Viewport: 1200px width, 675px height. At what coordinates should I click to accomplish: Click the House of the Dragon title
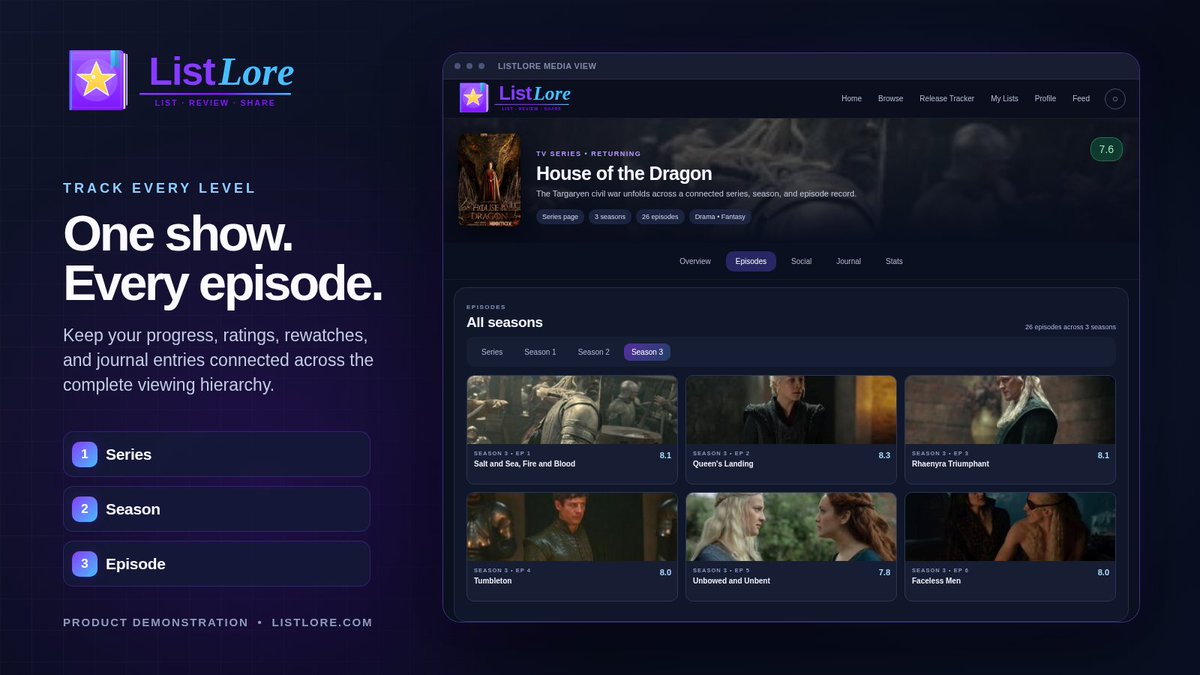[x=624, y=173]
